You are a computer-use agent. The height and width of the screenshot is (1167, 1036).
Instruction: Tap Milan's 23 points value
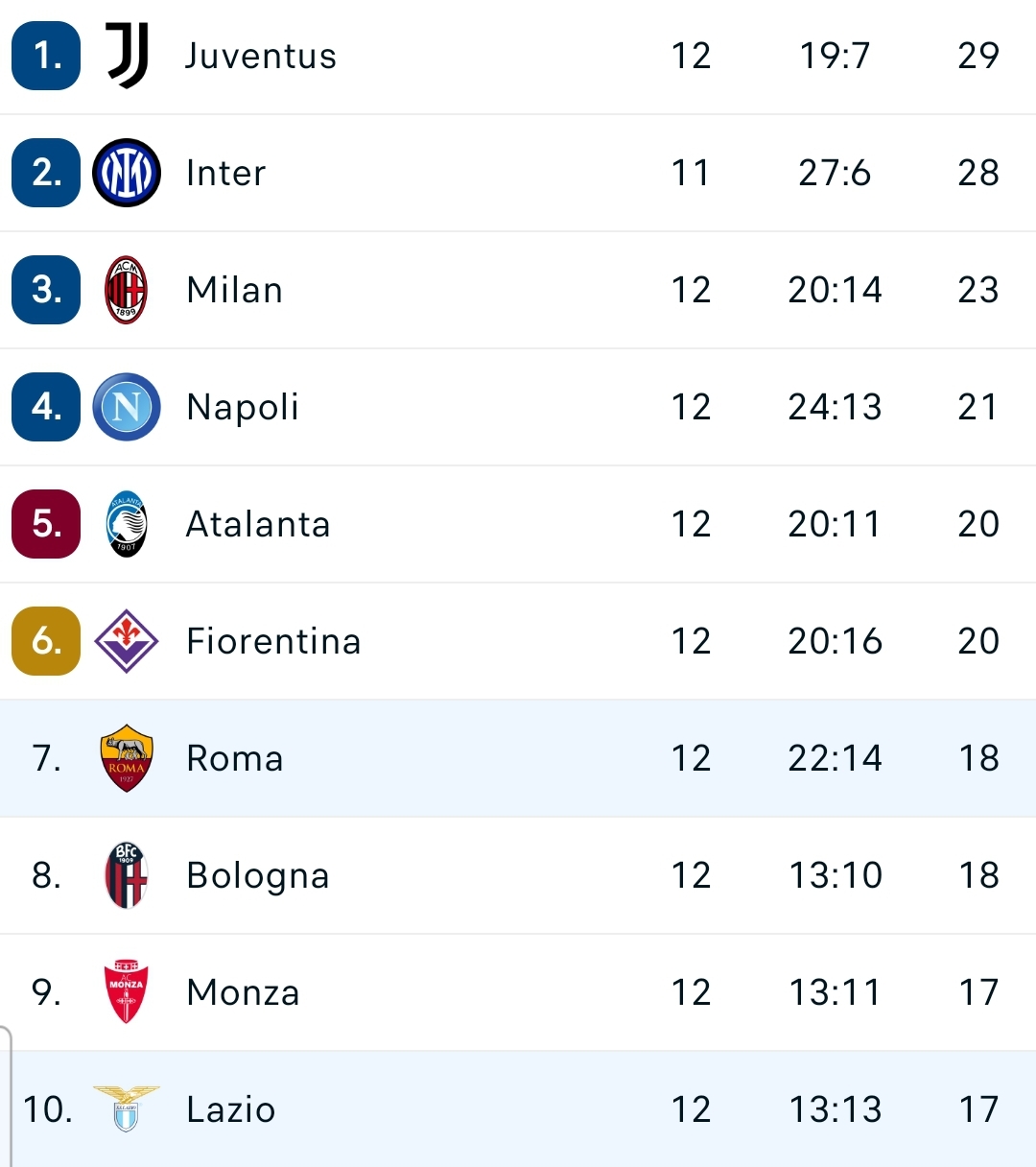coord(978,290)
